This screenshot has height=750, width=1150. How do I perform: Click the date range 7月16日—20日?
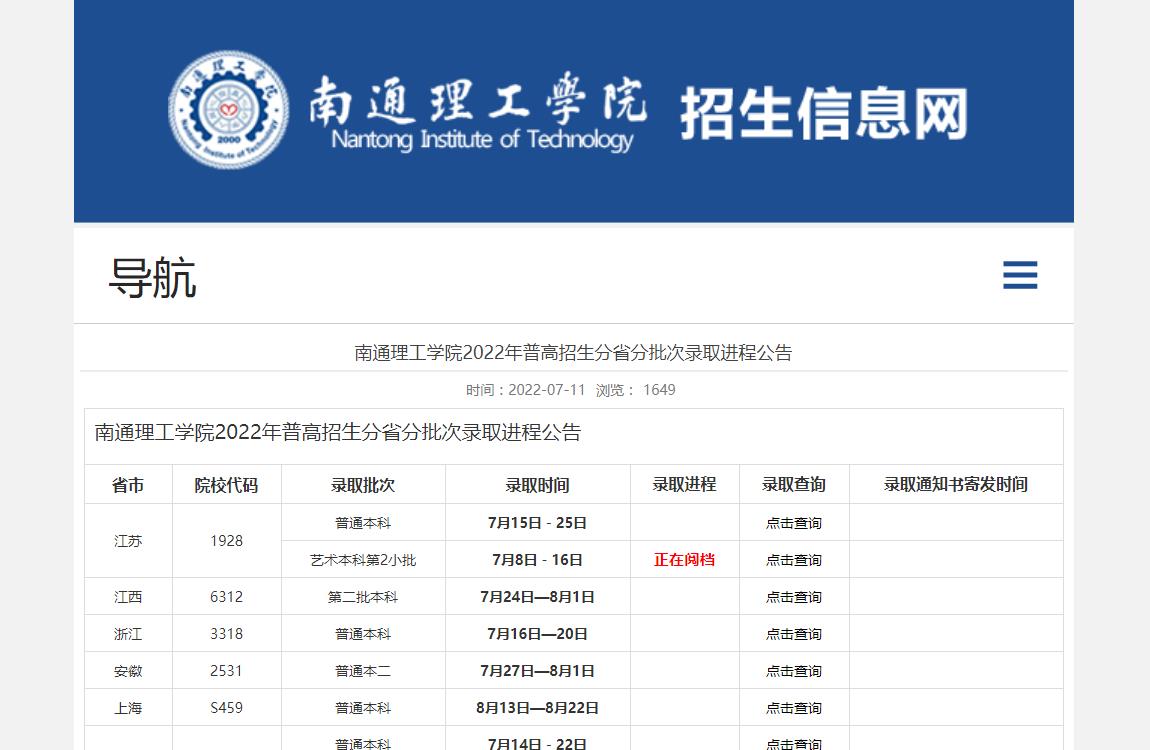[538, 634]
